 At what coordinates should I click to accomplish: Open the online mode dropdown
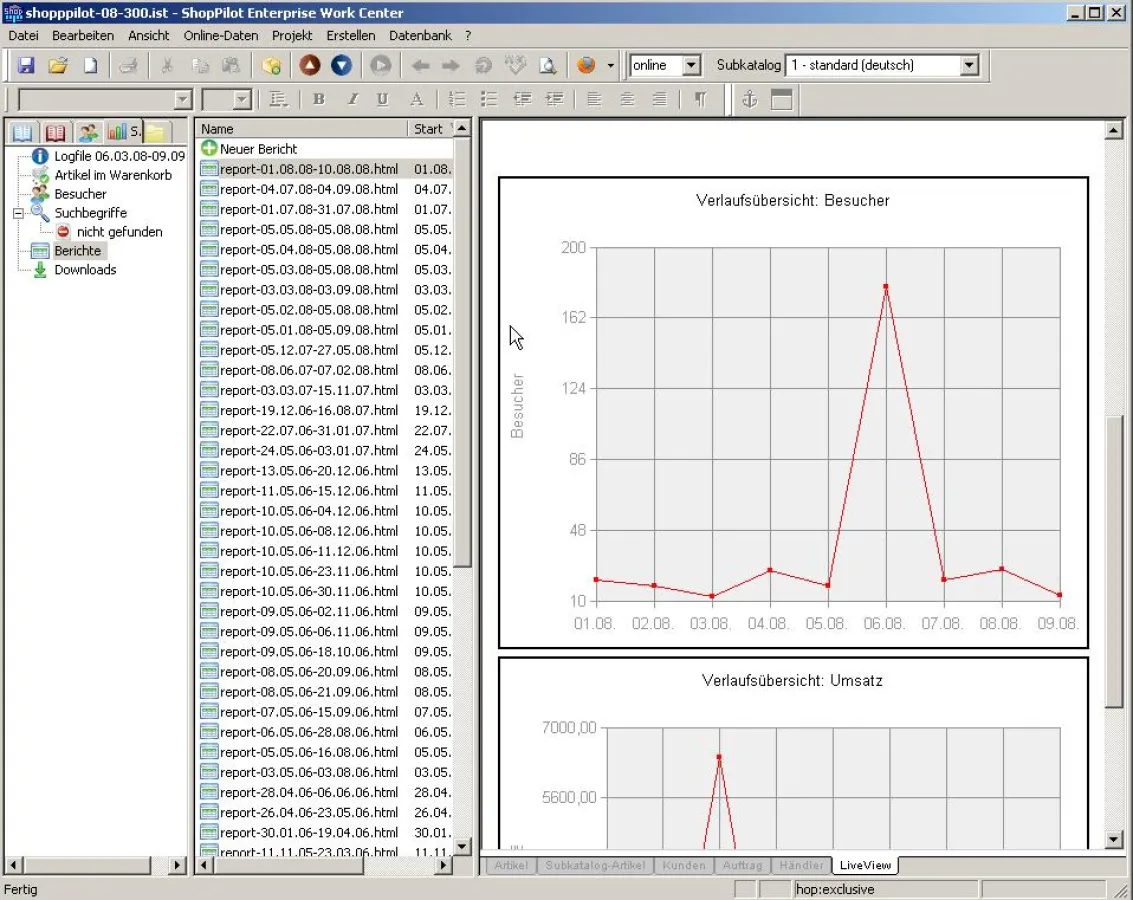coord(691,66)
